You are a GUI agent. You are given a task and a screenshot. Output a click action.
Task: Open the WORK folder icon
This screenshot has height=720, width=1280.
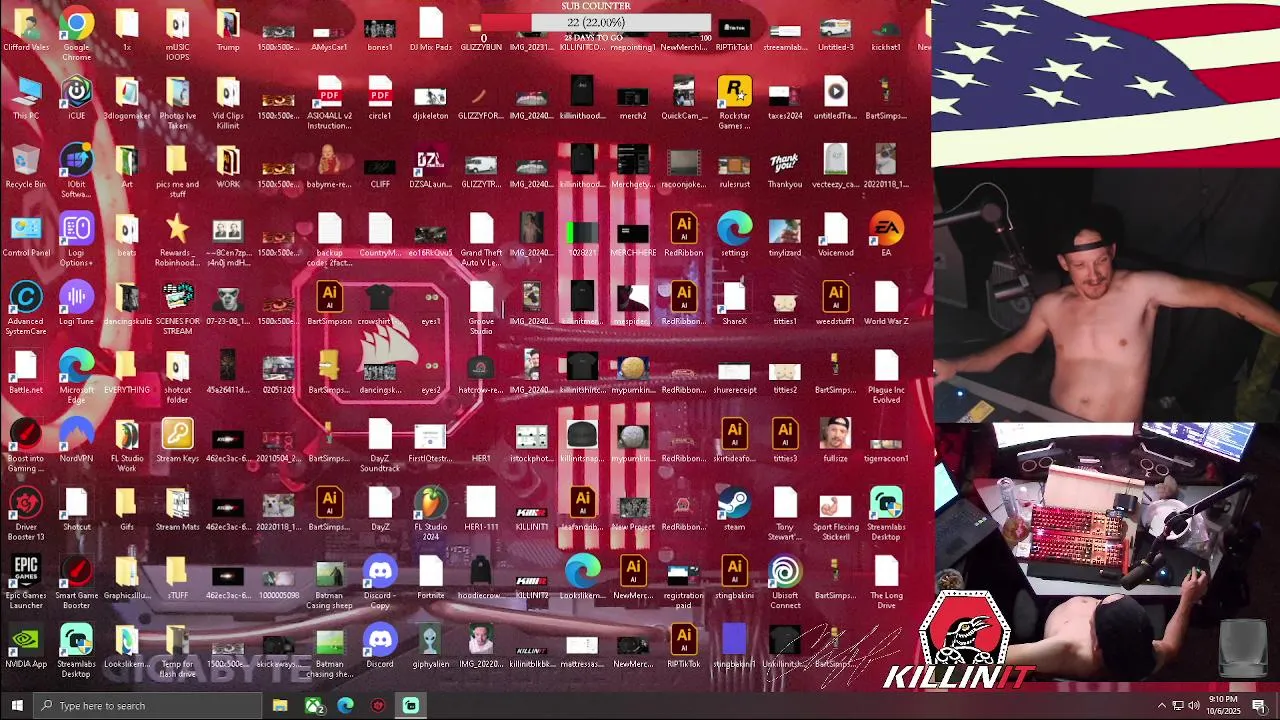coord(228,160)
